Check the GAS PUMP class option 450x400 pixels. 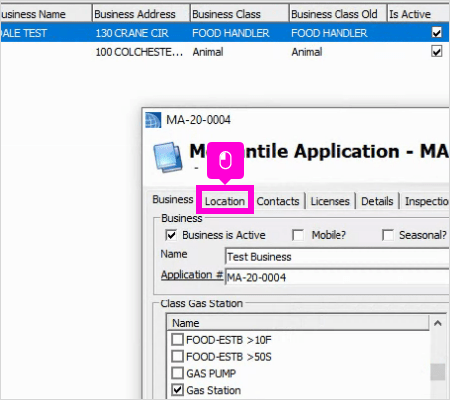(x=177, y=373)
